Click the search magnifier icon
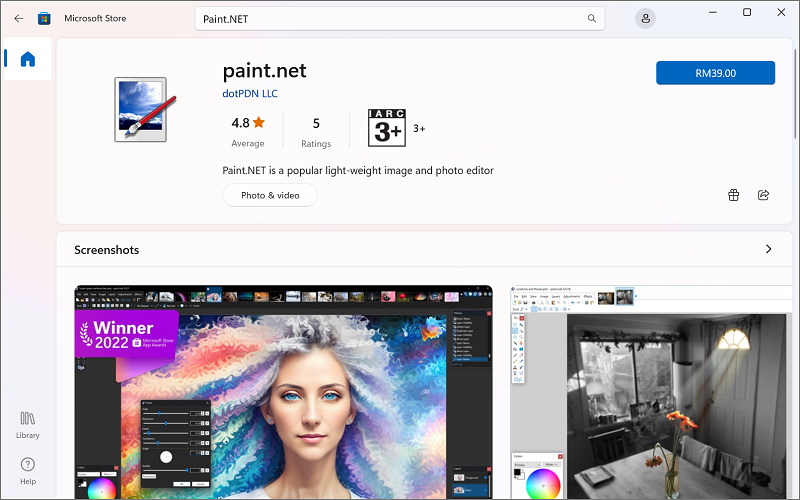 591,18
